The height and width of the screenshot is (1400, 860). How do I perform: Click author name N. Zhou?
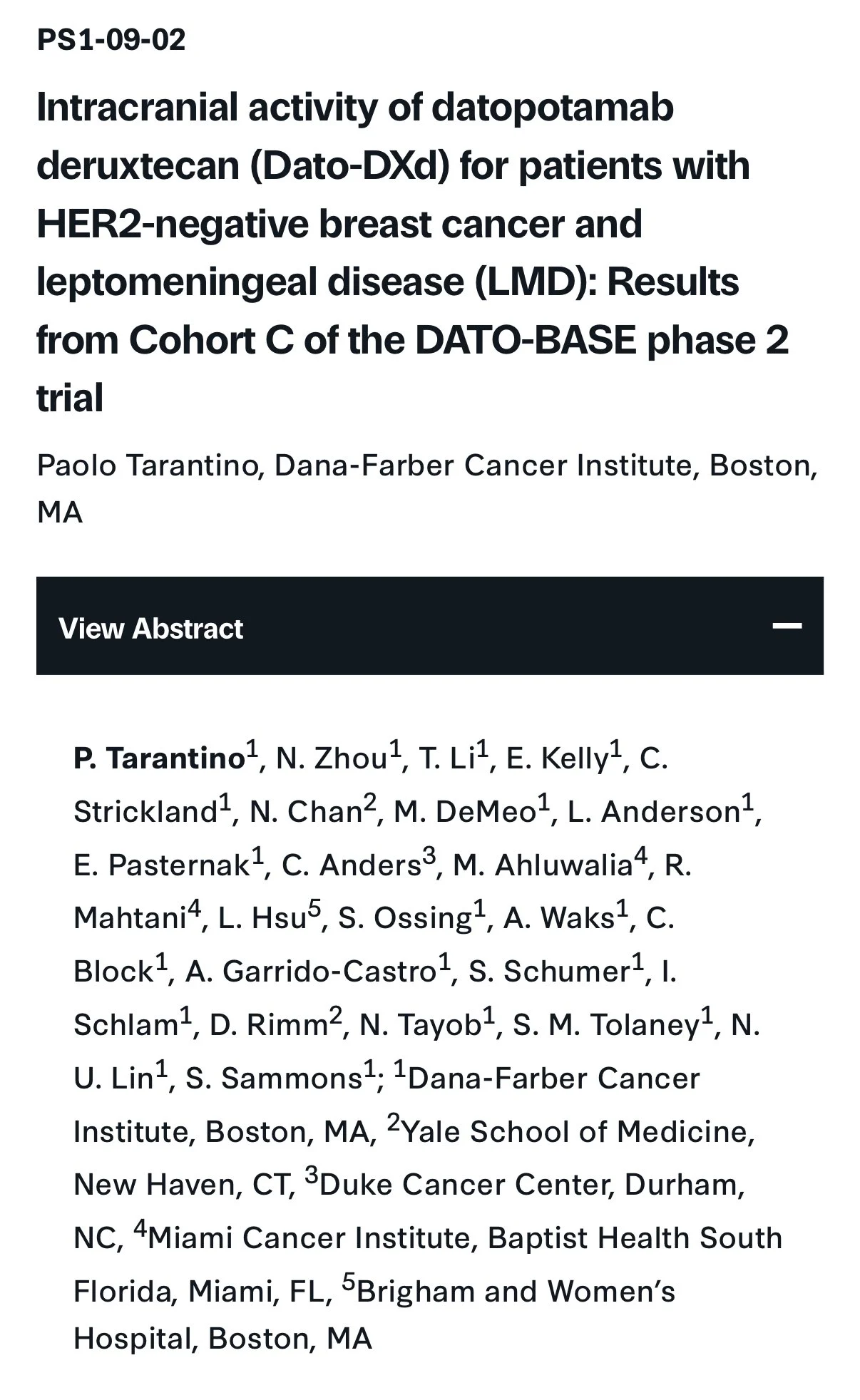pos(332,758)
